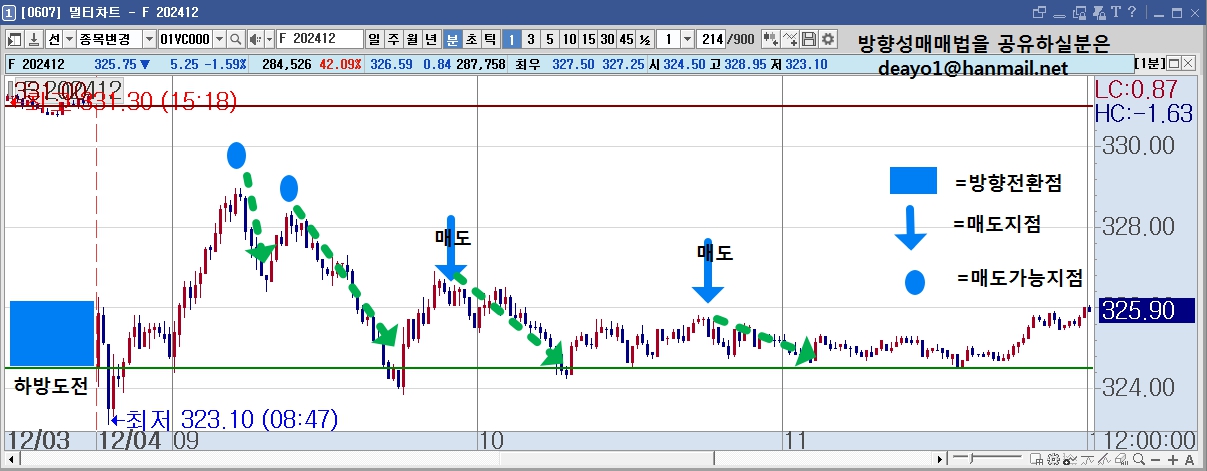The image size is (1207, 471).
Task: Open the 01VC000 symbol code dropdown
Action: (x=218, y=39)
